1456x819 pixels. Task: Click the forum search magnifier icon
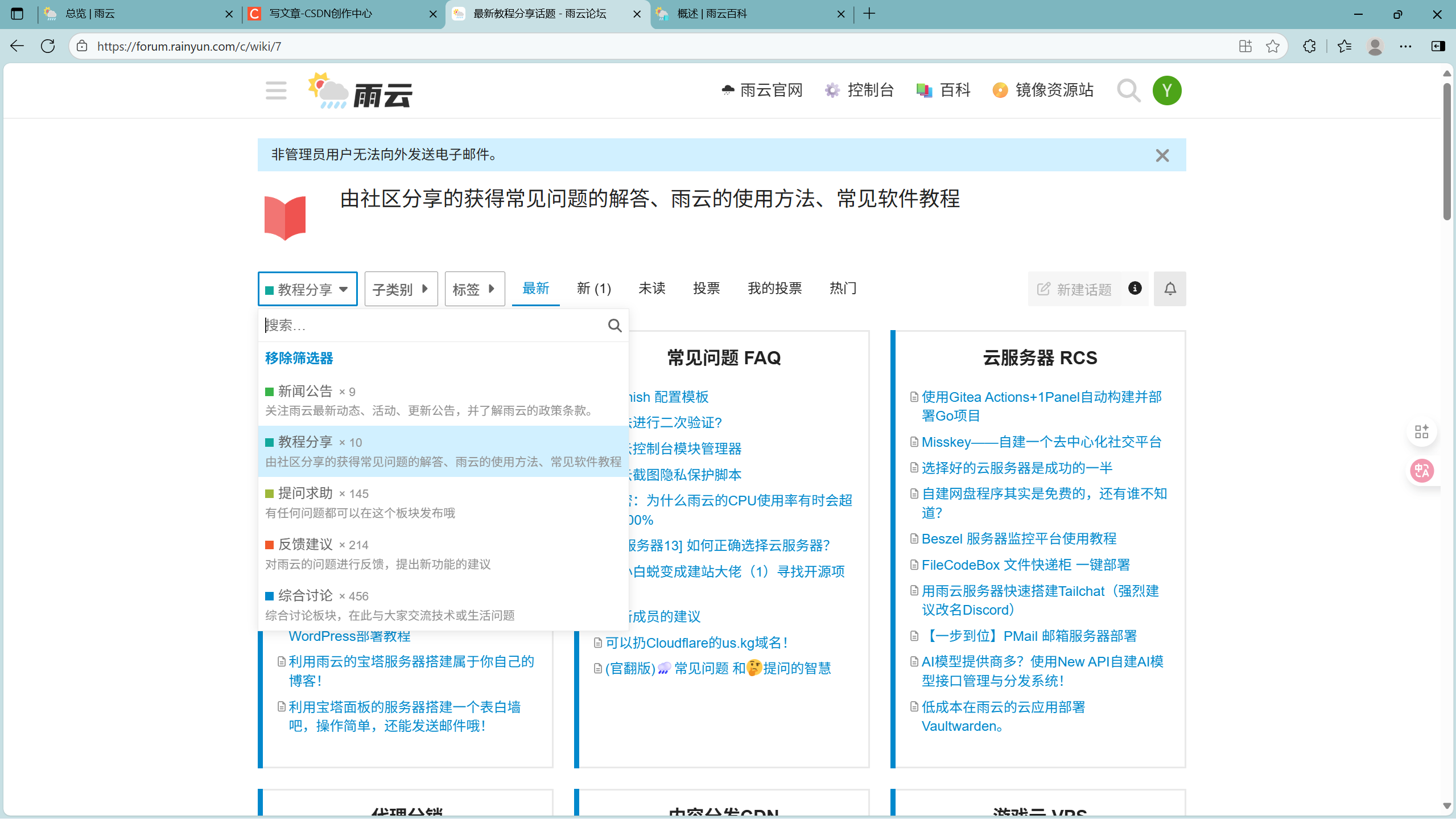pyautogui.click(x=1128, y=90)
